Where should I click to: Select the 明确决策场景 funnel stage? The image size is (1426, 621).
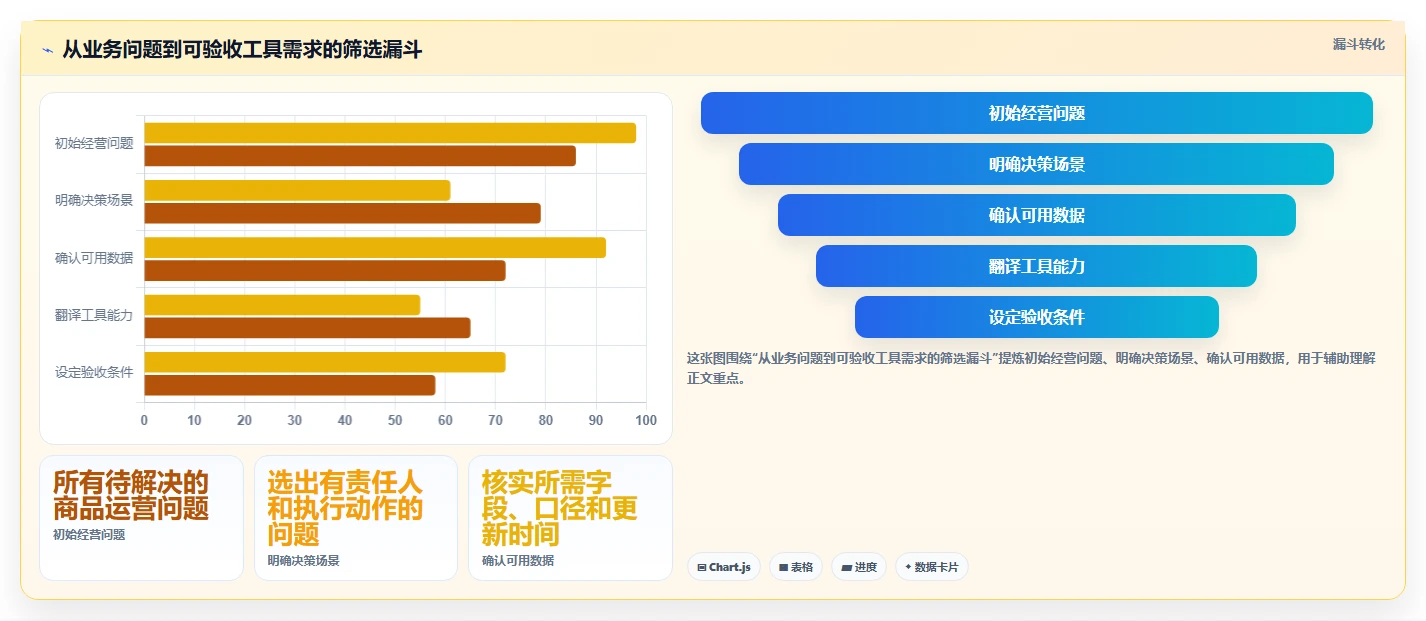pyautogui.click(x=1036, y=164)
